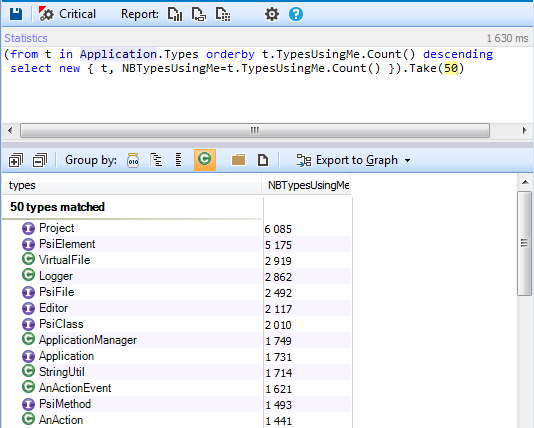This screenshot has height=428, width=534.
Task: Open Export to Graph dropdown arrow
Action: click(408, 160)
